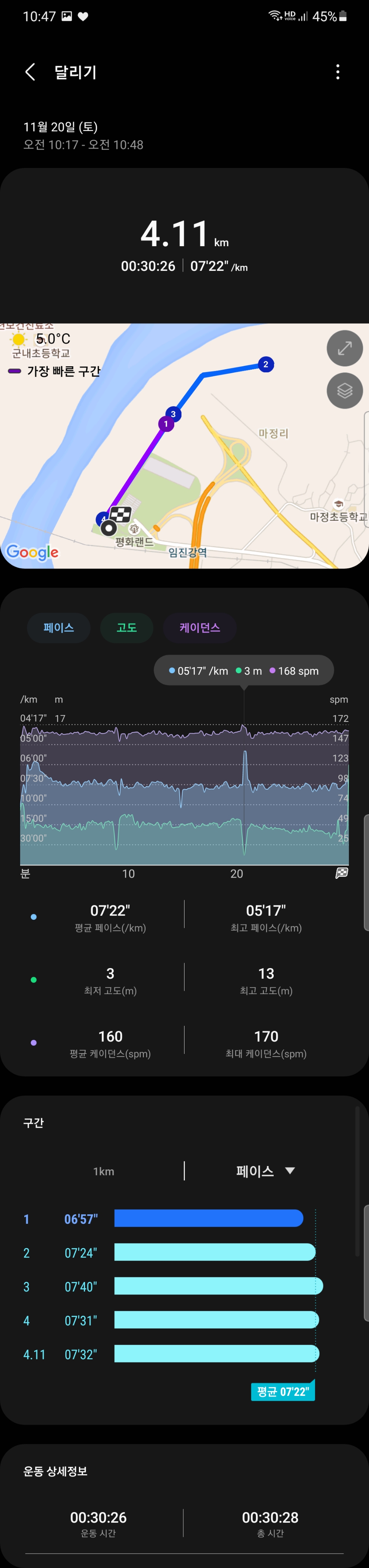Tap route marker number 3 on map
369x1568 pixels.
pos(173,414)
